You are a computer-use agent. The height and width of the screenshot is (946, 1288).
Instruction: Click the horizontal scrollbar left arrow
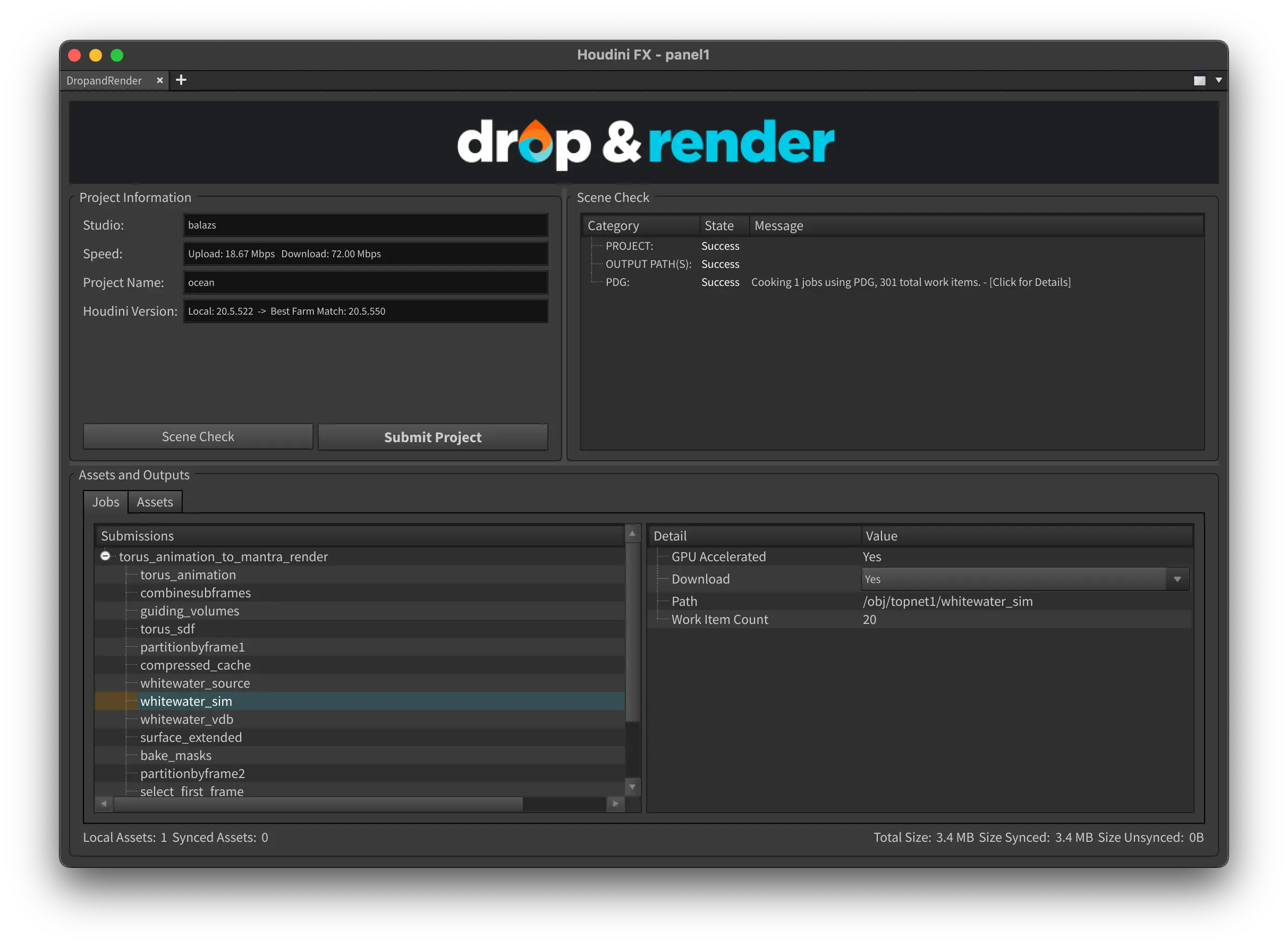[x=104, y=804]
